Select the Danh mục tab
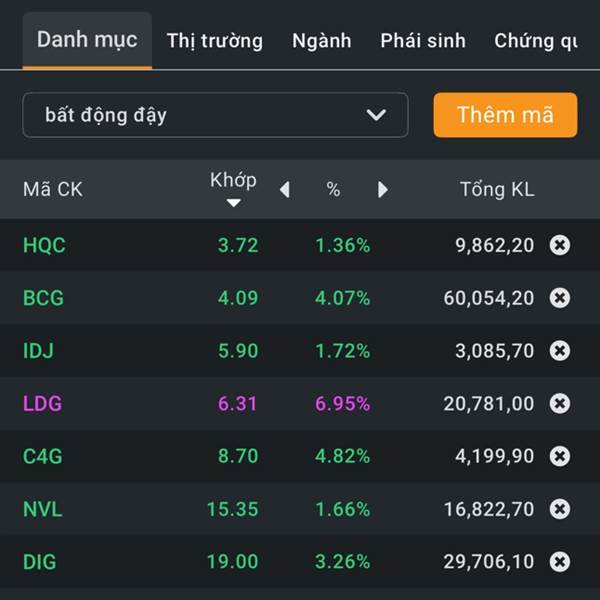This screenshot has height=600, width=600. (x=87, y=41)
